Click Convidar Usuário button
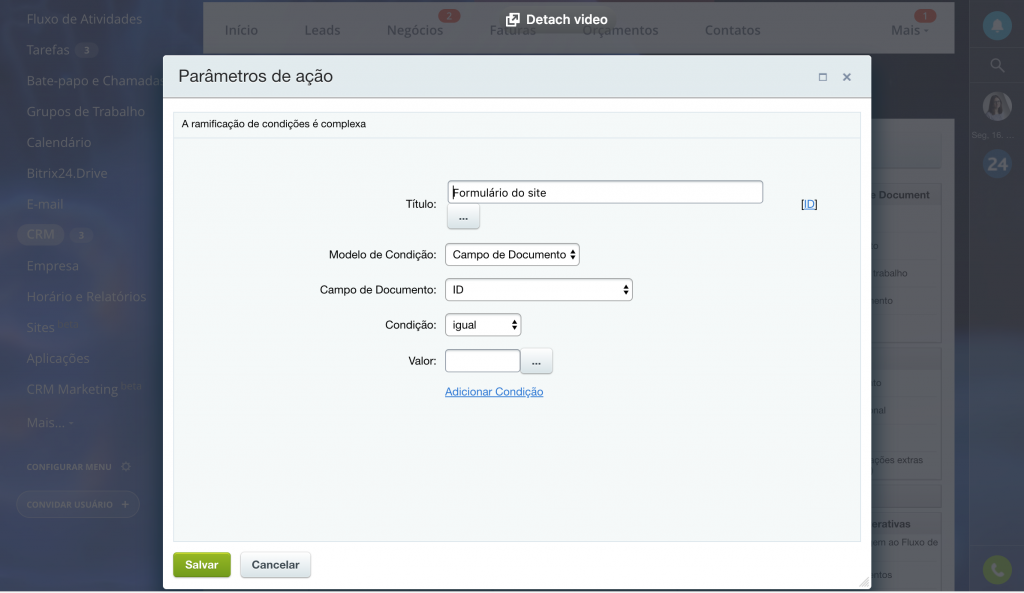1024x593 pixels. [78, 505]
